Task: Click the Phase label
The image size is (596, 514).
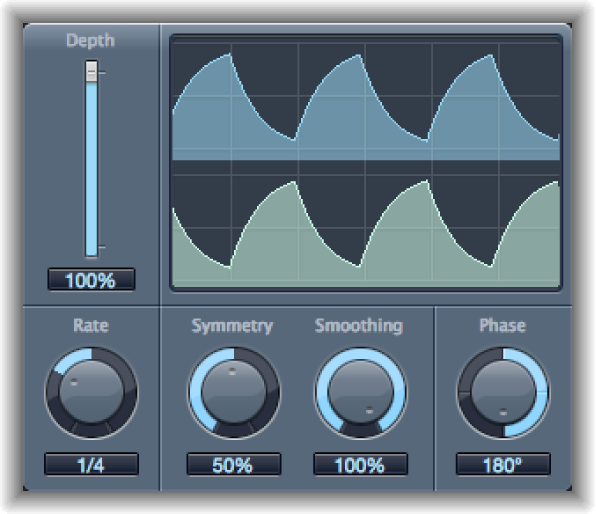Action: tap(502, 325)
